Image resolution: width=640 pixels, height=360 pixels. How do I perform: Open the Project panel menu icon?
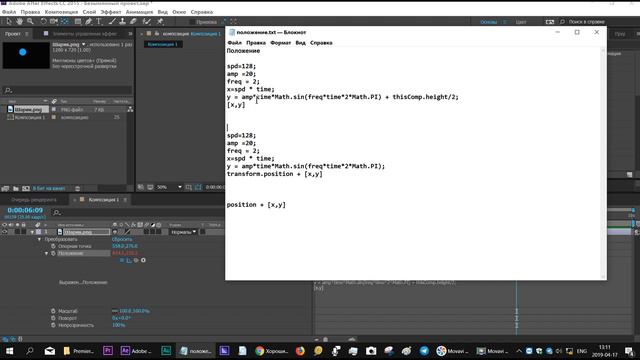(27, 34)
